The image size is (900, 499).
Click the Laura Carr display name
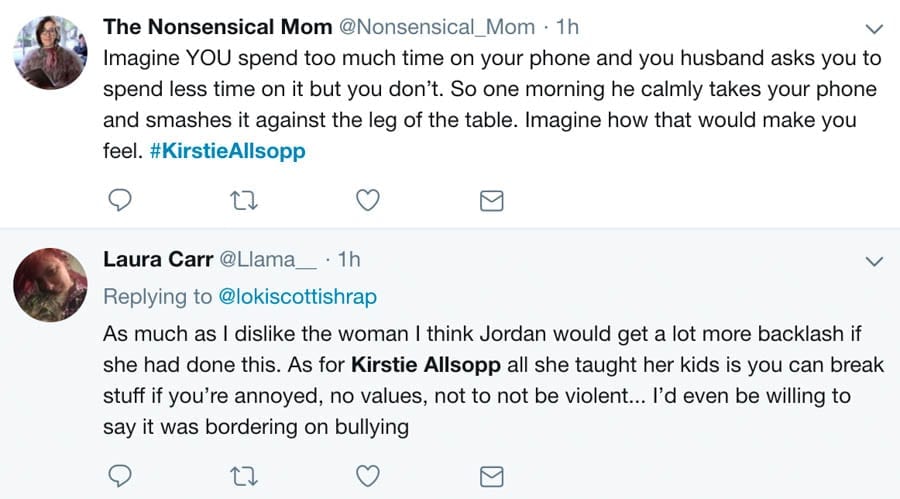(157, 260)
